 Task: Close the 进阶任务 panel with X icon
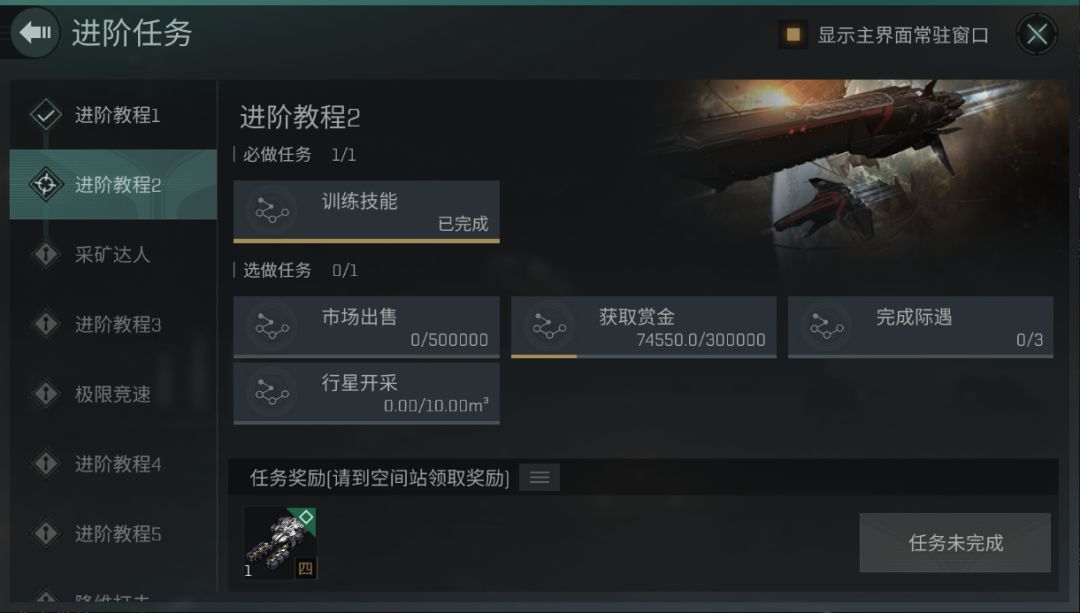(x=1037, y=34)
